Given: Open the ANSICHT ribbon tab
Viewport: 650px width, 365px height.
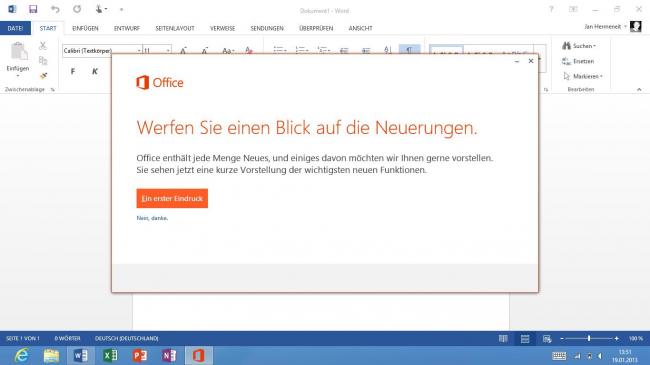Looking at the screenshot, I should [x=360, y=28].
